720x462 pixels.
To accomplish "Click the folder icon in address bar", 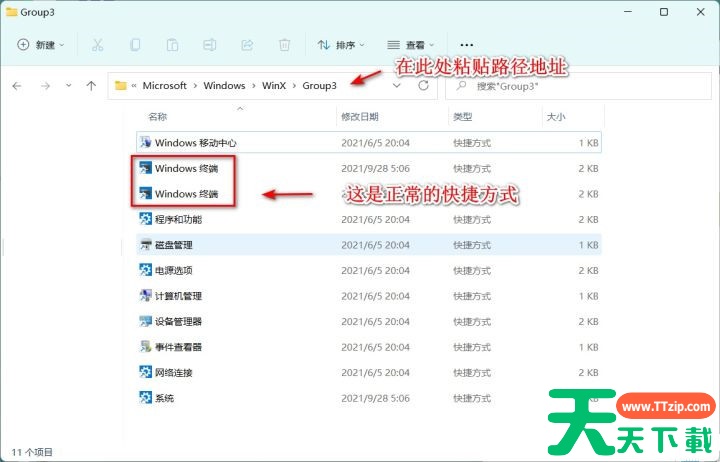I will pyautogui.click(x=121, y=85).
